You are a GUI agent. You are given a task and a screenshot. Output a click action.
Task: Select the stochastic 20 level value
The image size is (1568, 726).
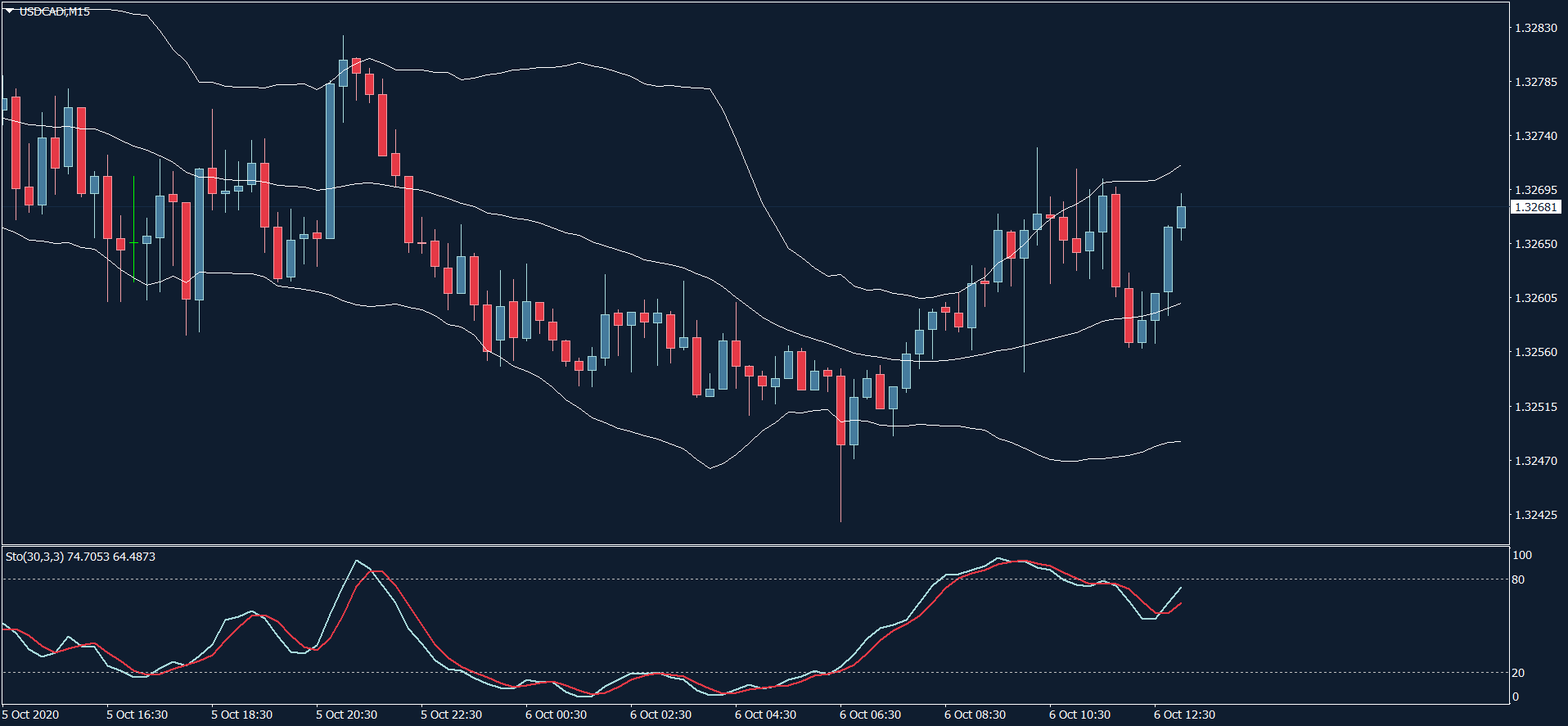[1518, 673]
